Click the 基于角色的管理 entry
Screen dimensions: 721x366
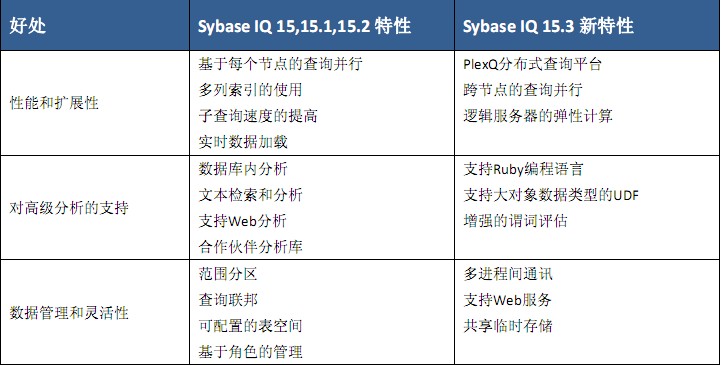[251, 352]
